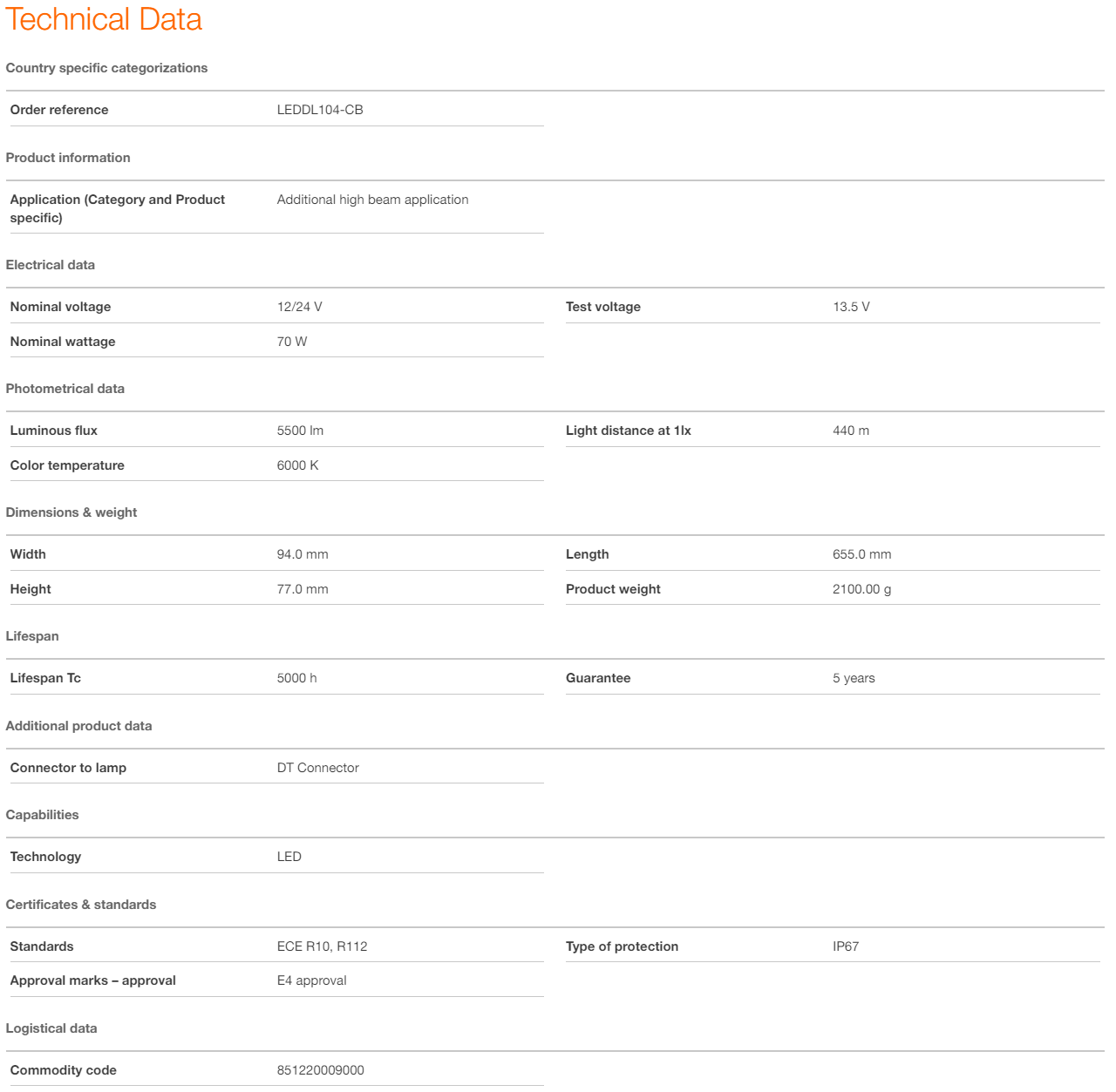
Task: Click the Light distance 440 m value
Action: (850, 431)
